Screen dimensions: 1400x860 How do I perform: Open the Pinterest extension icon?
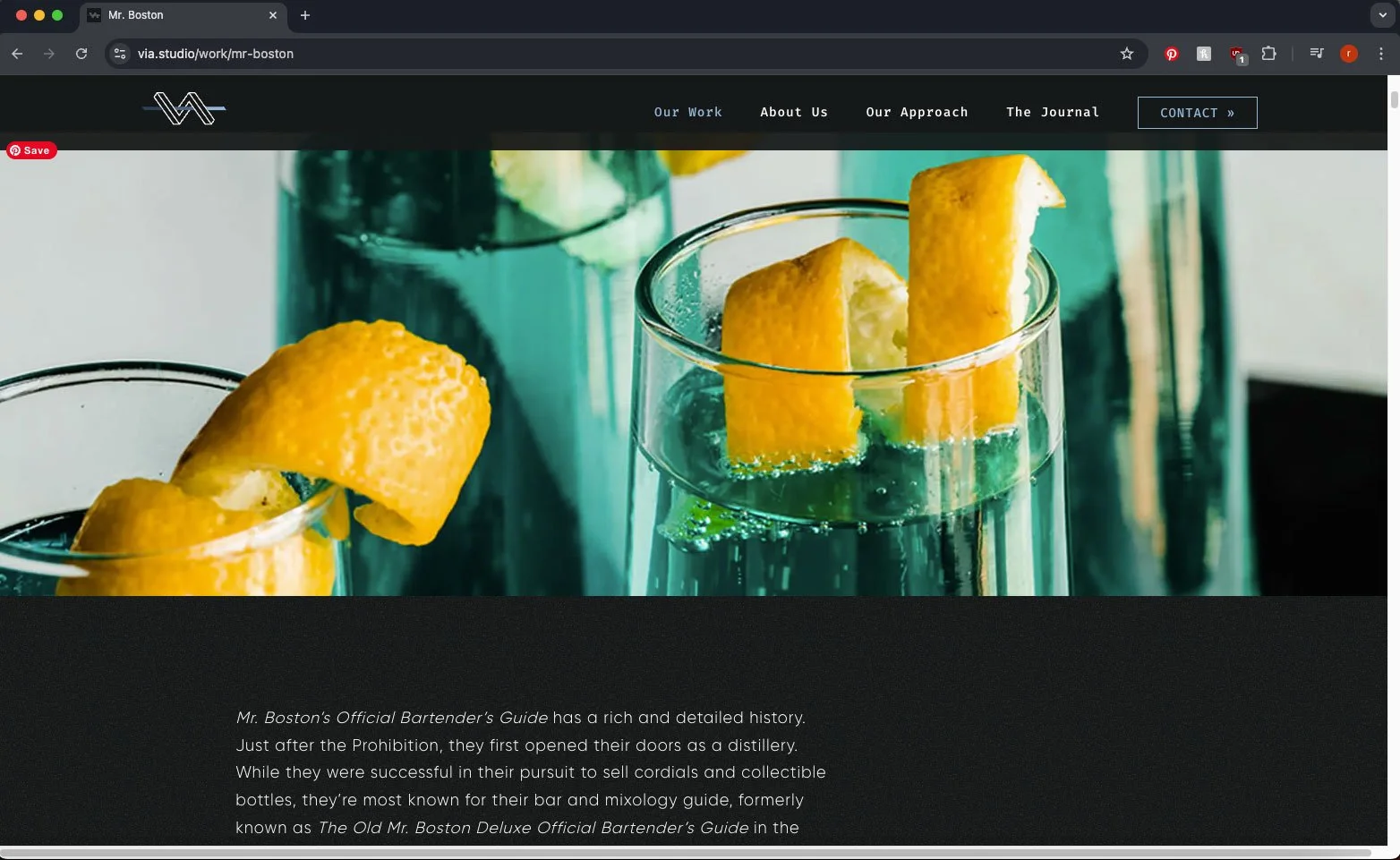pyautogui.click(x=1172, y=54)
